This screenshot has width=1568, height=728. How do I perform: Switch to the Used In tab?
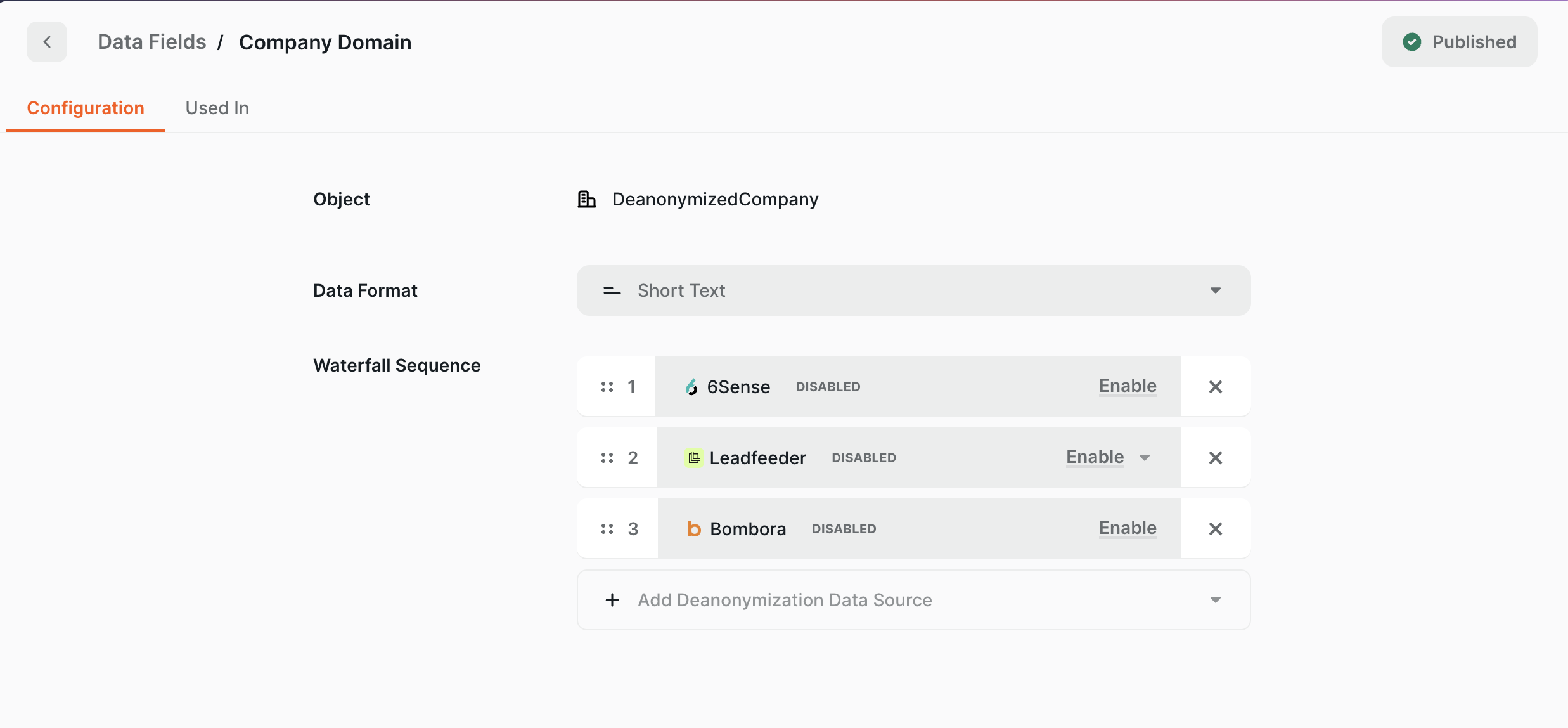[x=217, y=108]
